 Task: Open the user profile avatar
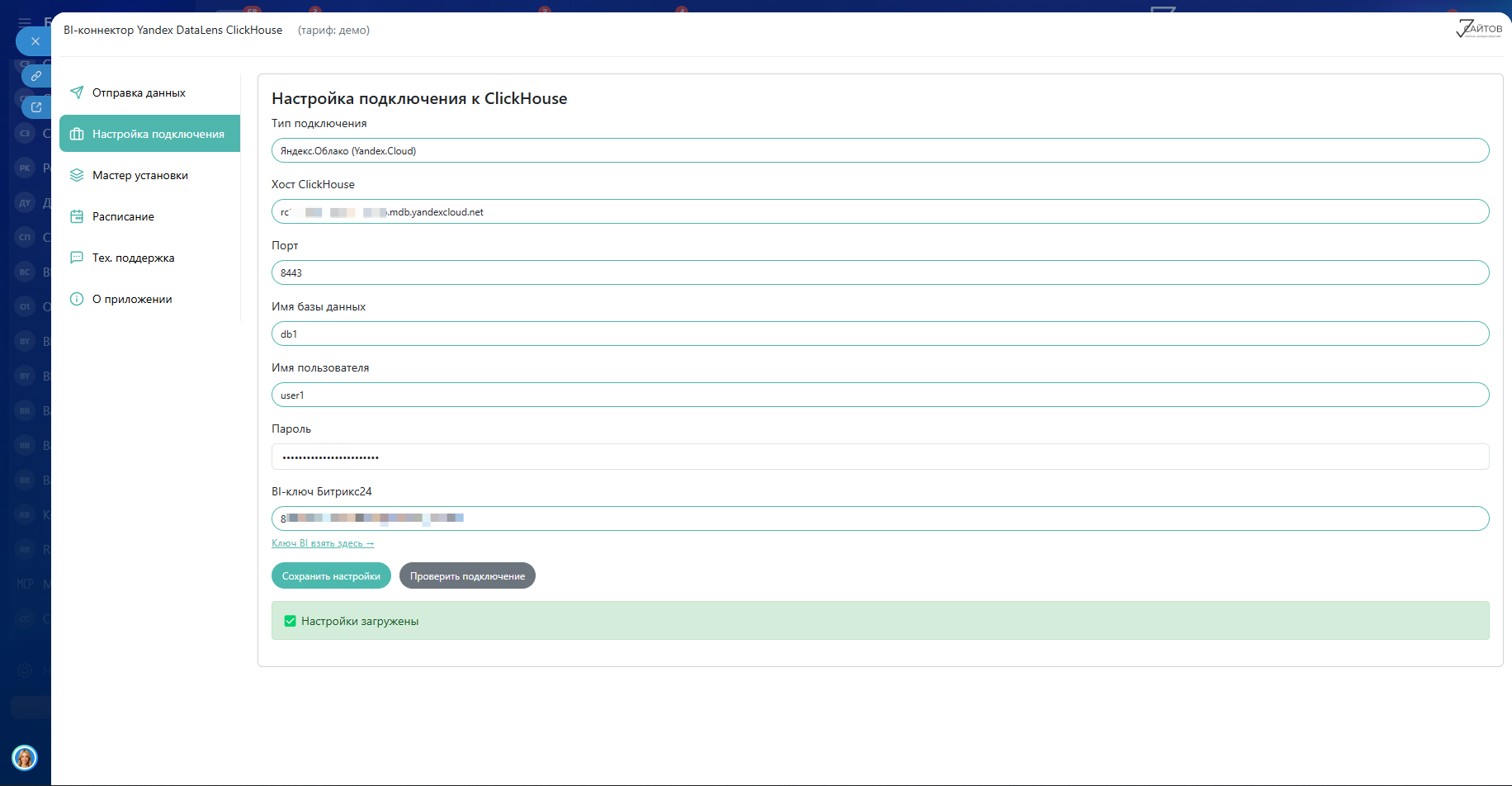pyautogui.click(x=25, y=757)
